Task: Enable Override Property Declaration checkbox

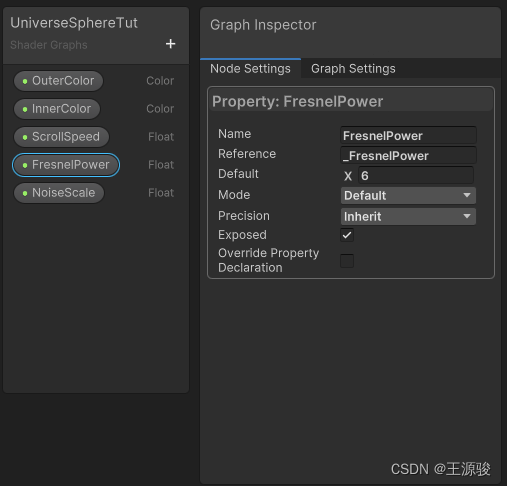Action: coord(347,261)
